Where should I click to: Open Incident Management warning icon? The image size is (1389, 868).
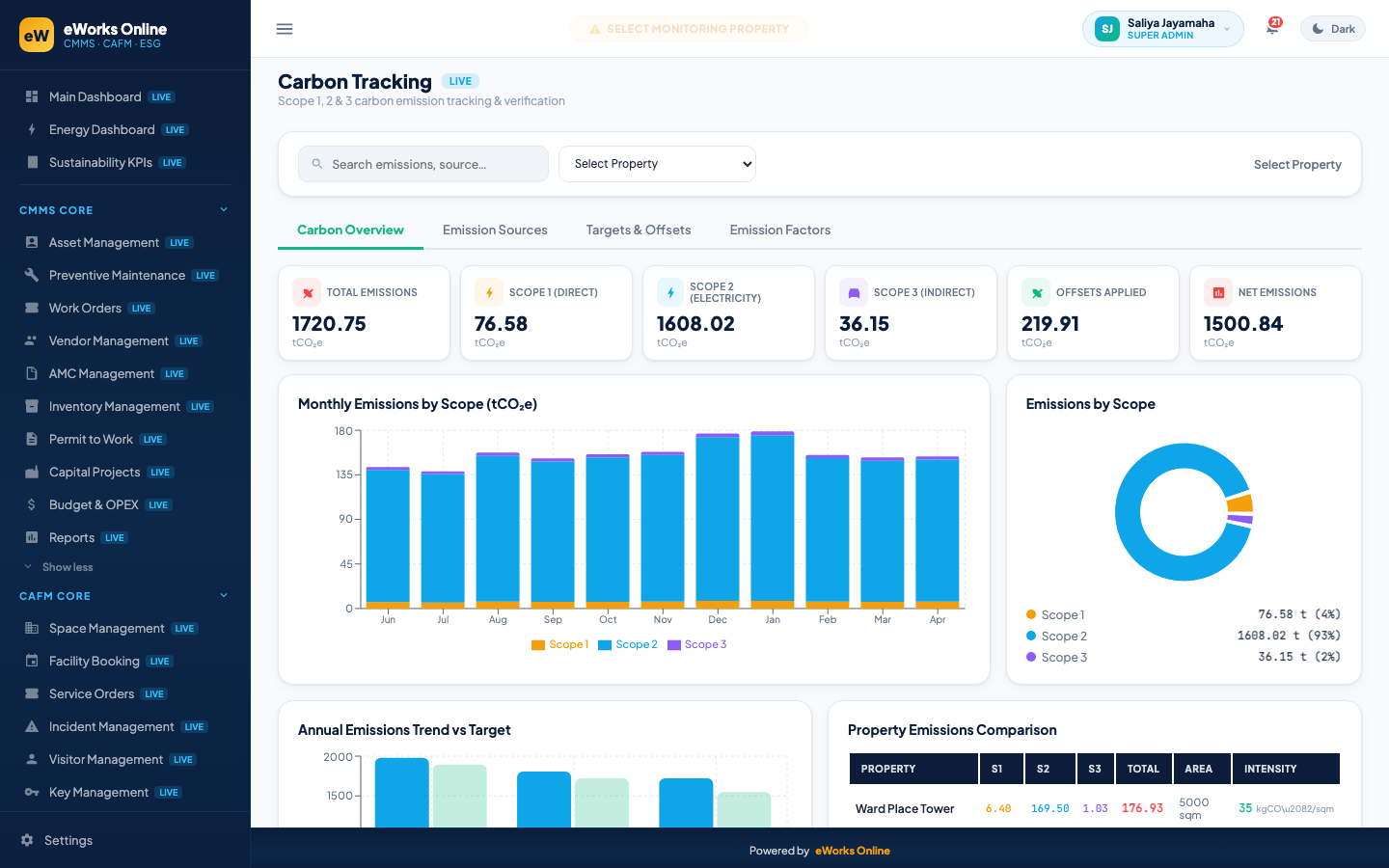tap(32, 726)
